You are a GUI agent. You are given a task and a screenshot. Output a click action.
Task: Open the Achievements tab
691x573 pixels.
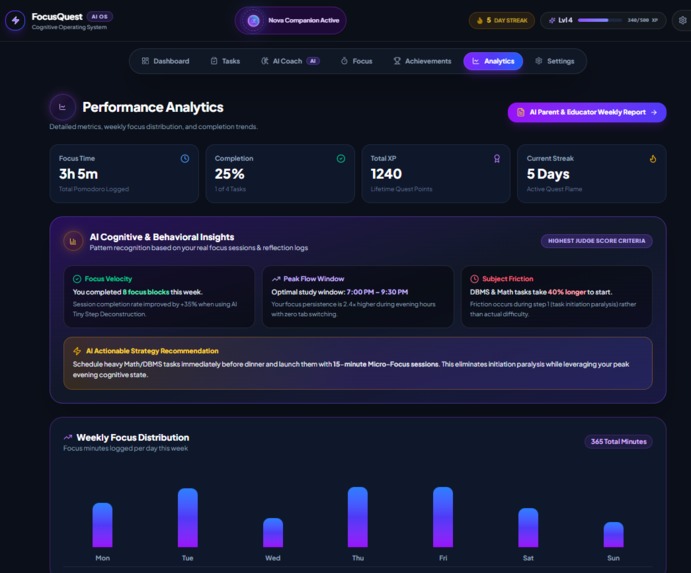422,61
